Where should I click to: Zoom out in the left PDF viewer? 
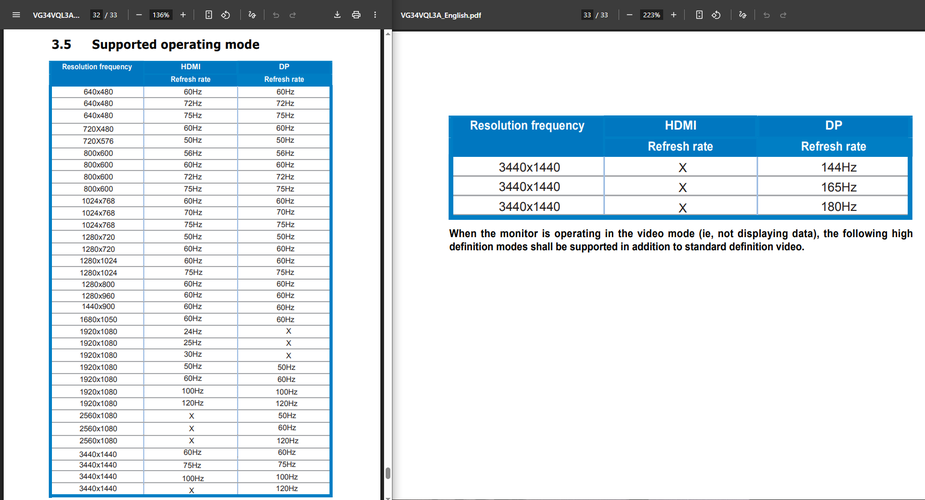point(139,15)
